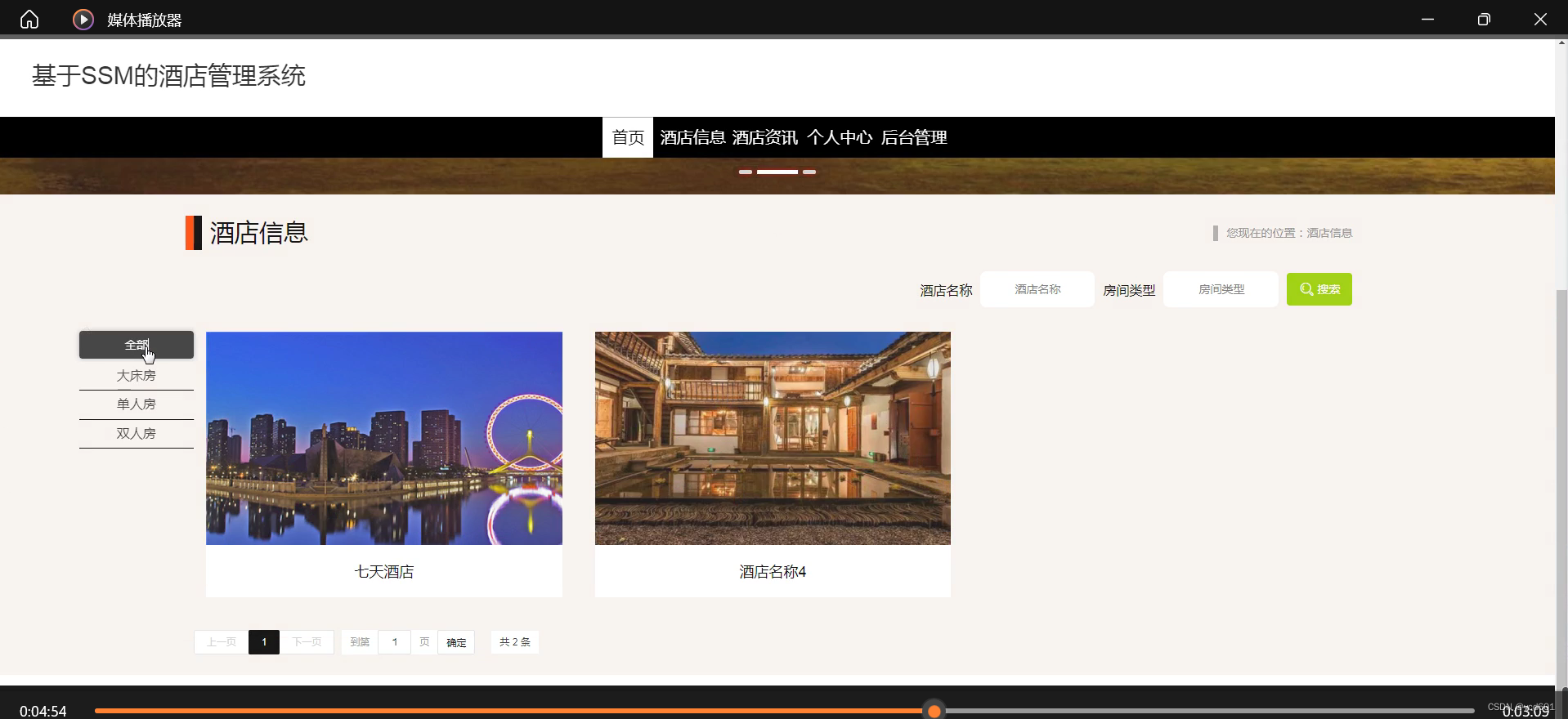Focus the 房间类型 search input field
This screenshot has width=1568, height=719.
coord(1221,289)
